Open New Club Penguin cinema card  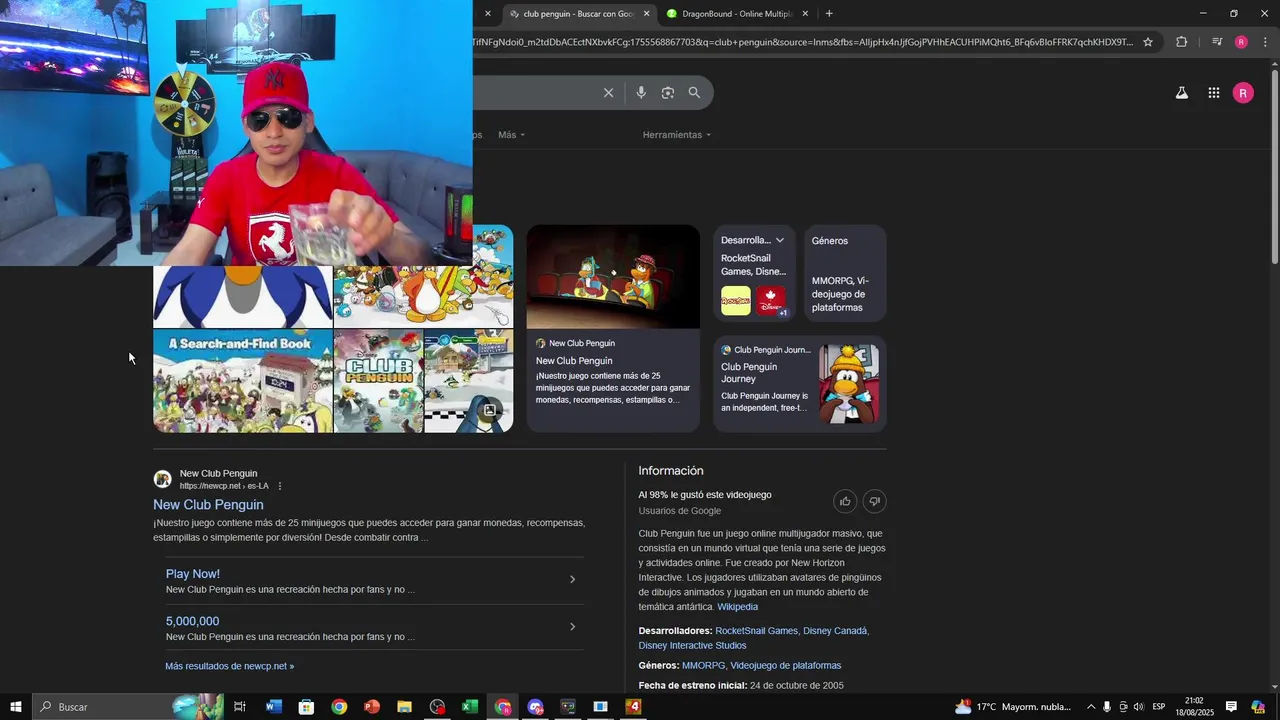click(x=613, y=328)
